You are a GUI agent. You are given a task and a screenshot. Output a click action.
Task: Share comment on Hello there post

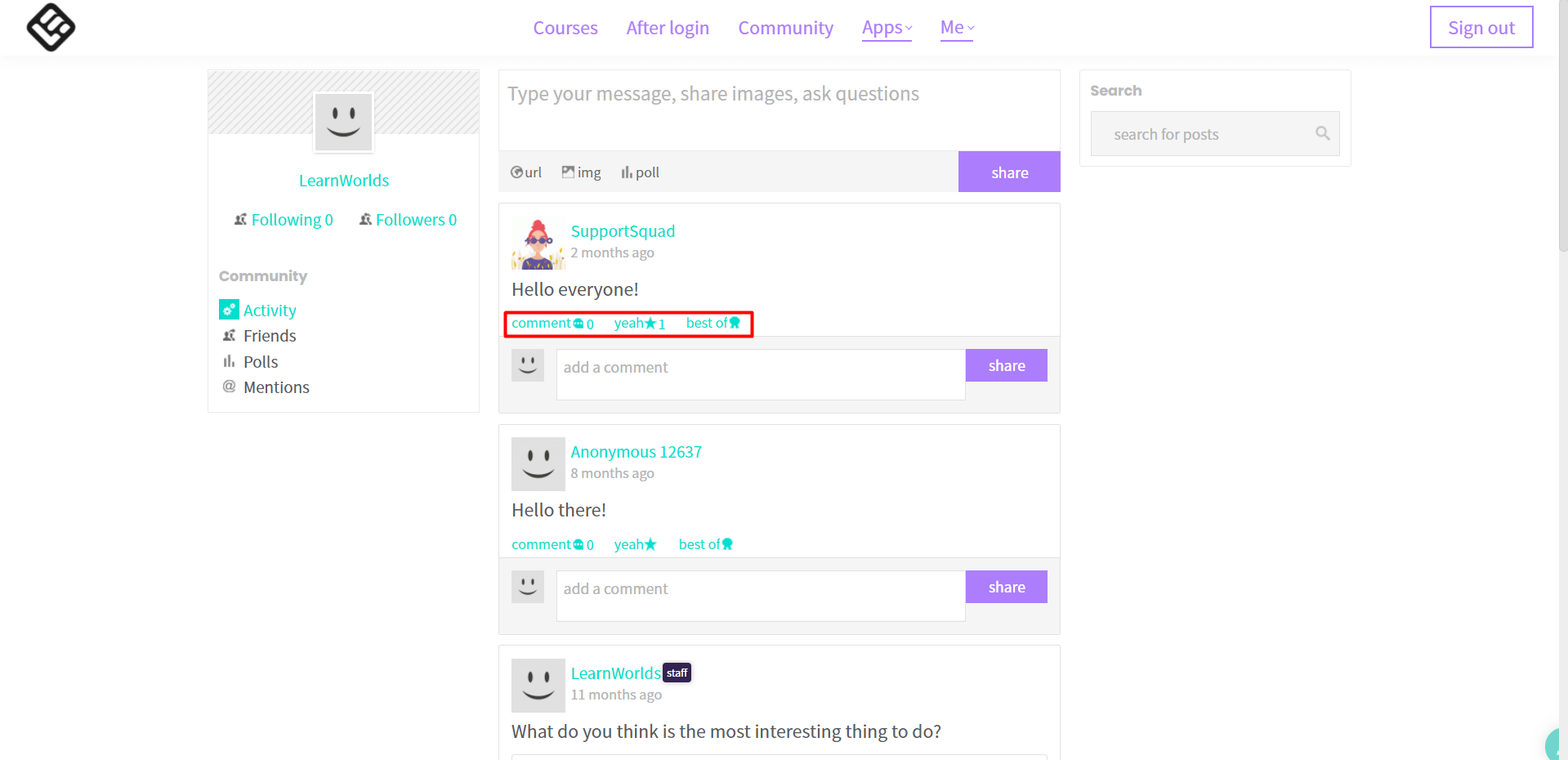point(1007,587)
